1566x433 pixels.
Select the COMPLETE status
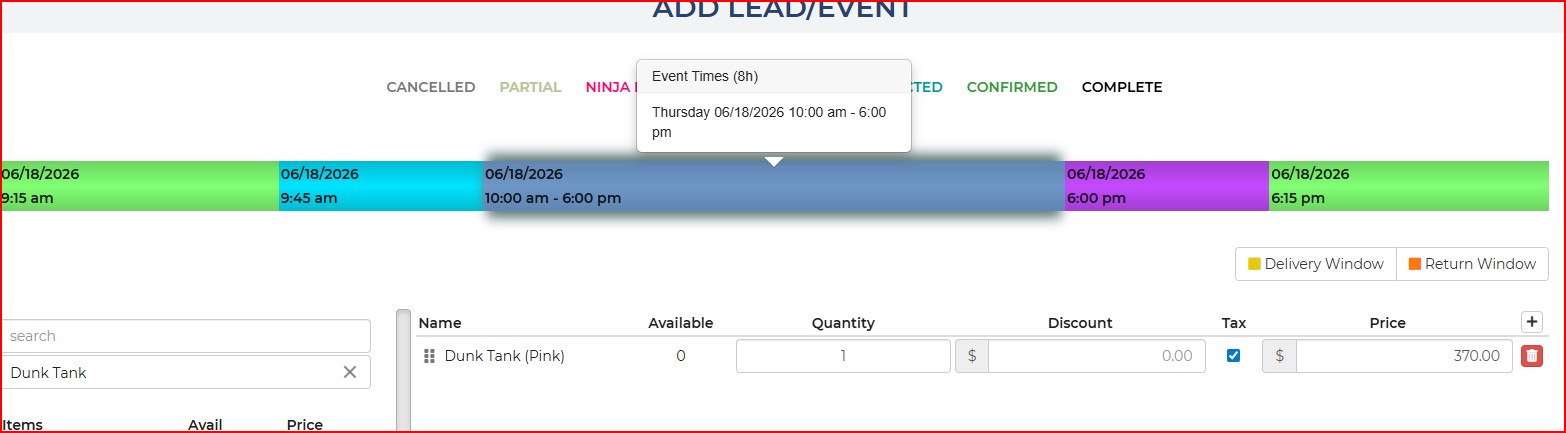point(1122,87)
